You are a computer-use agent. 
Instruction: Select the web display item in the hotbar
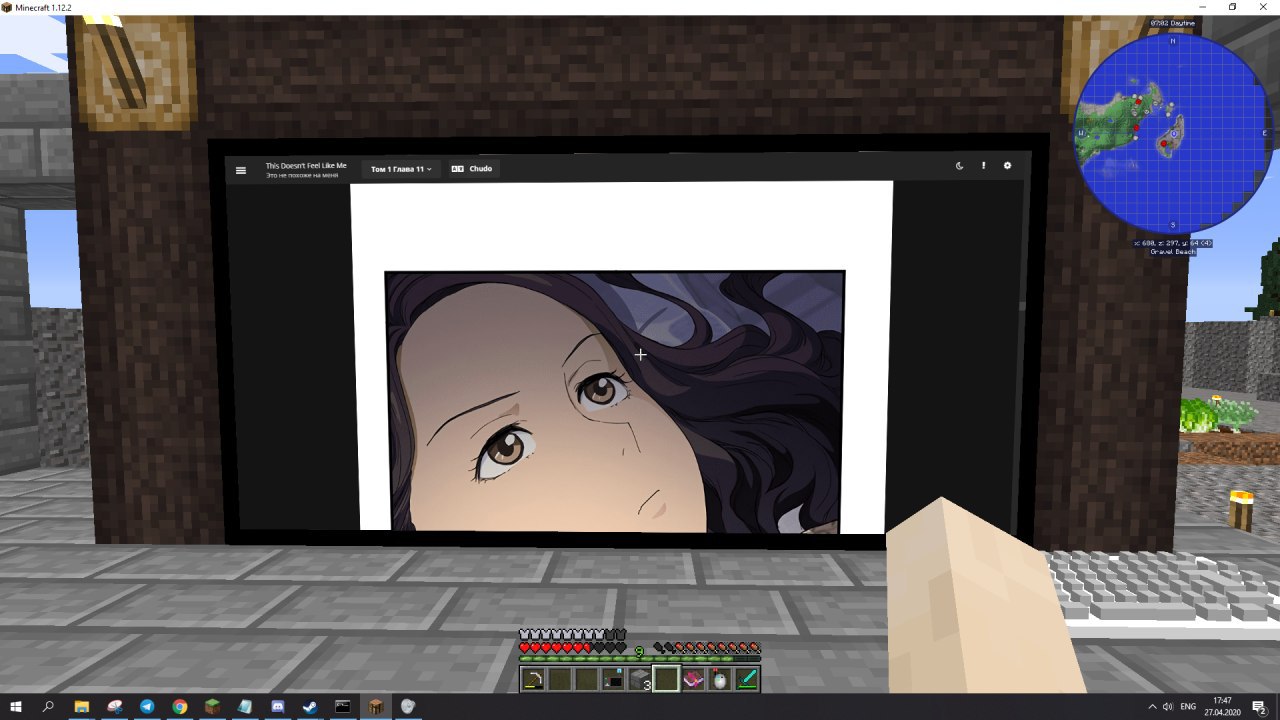click(x=613, y=680)
